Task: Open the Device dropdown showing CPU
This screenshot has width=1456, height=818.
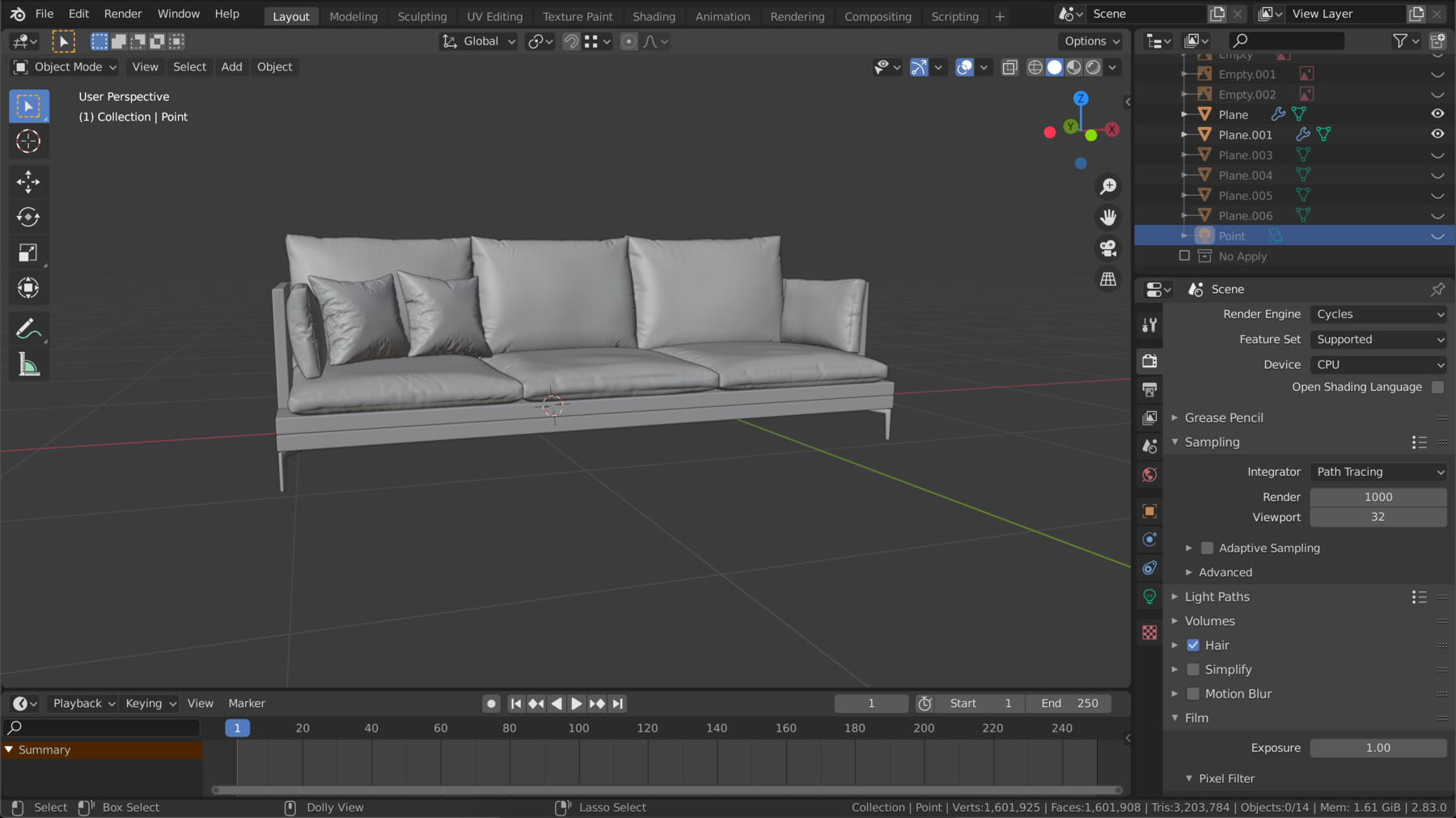Action: click(1378, 364)
